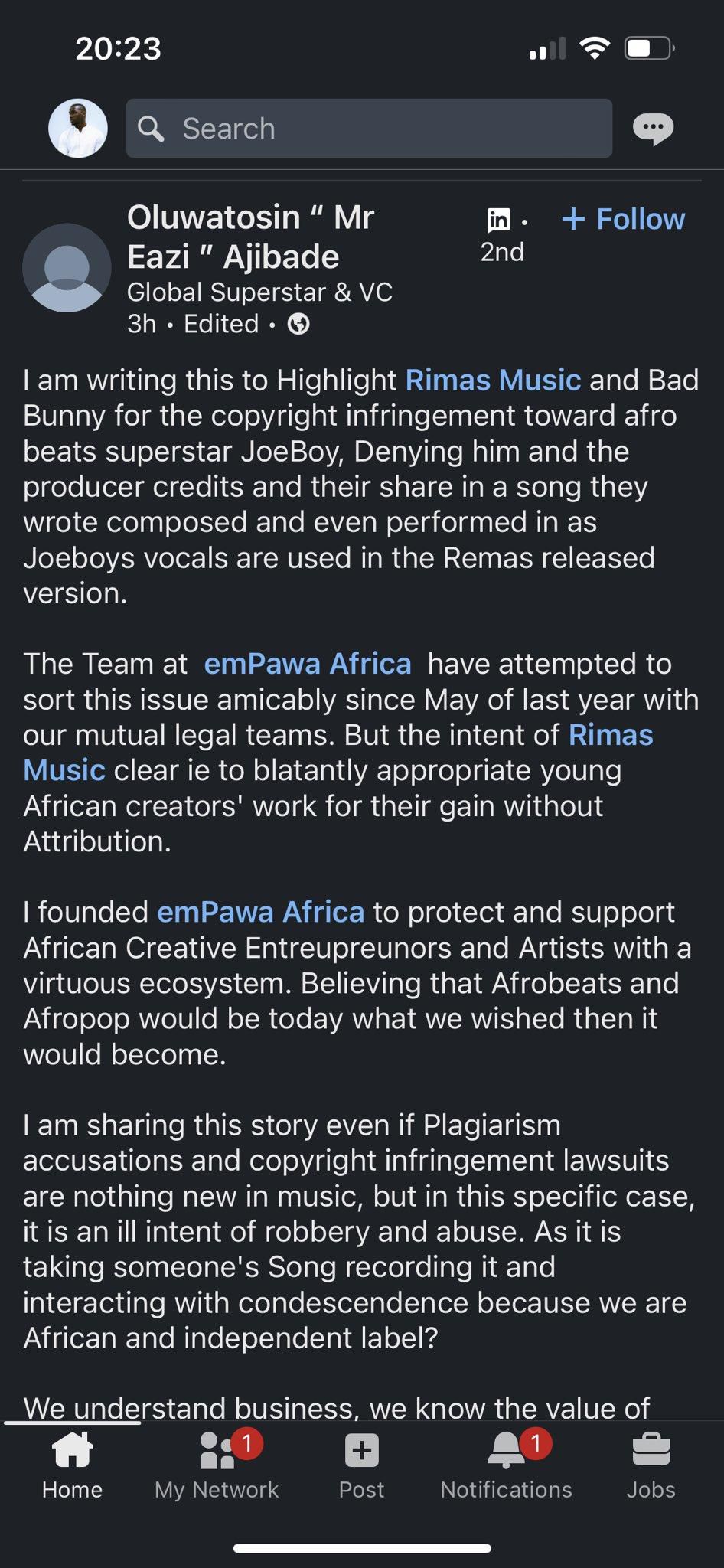Screen dimensions: 724x1568
Task: Open the Rimas Music link
Action: tap(491, 379)
